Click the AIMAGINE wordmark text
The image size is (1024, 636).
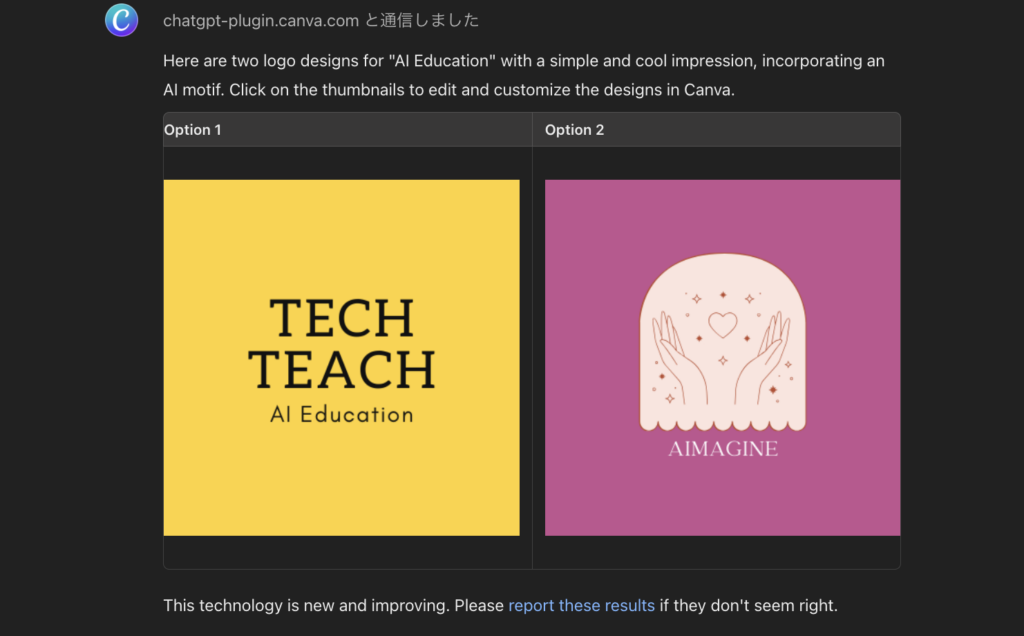pos(722,449)
